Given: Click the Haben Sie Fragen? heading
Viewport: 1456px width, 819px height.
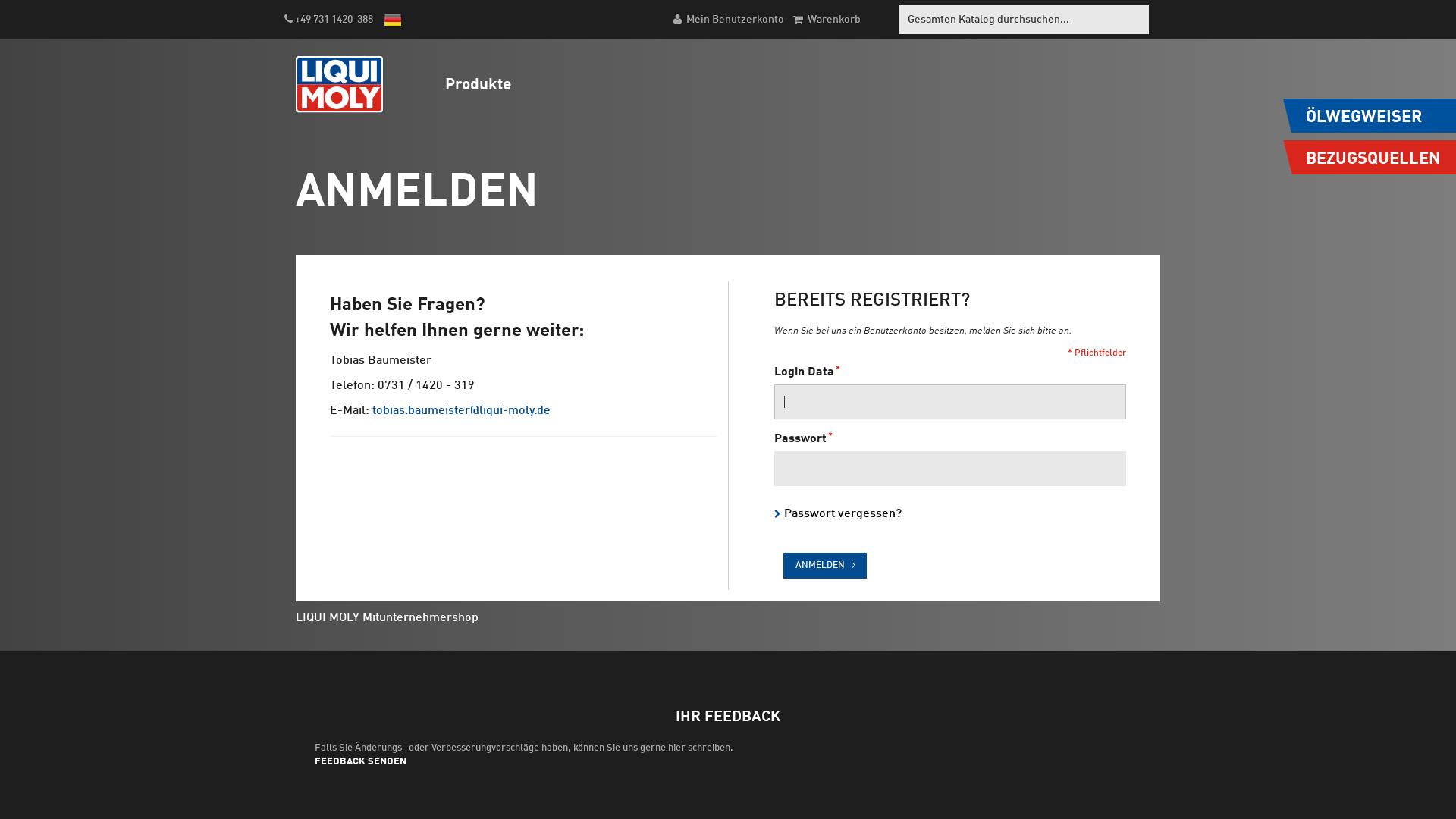Looking at the screenshot, I should 407,305.
